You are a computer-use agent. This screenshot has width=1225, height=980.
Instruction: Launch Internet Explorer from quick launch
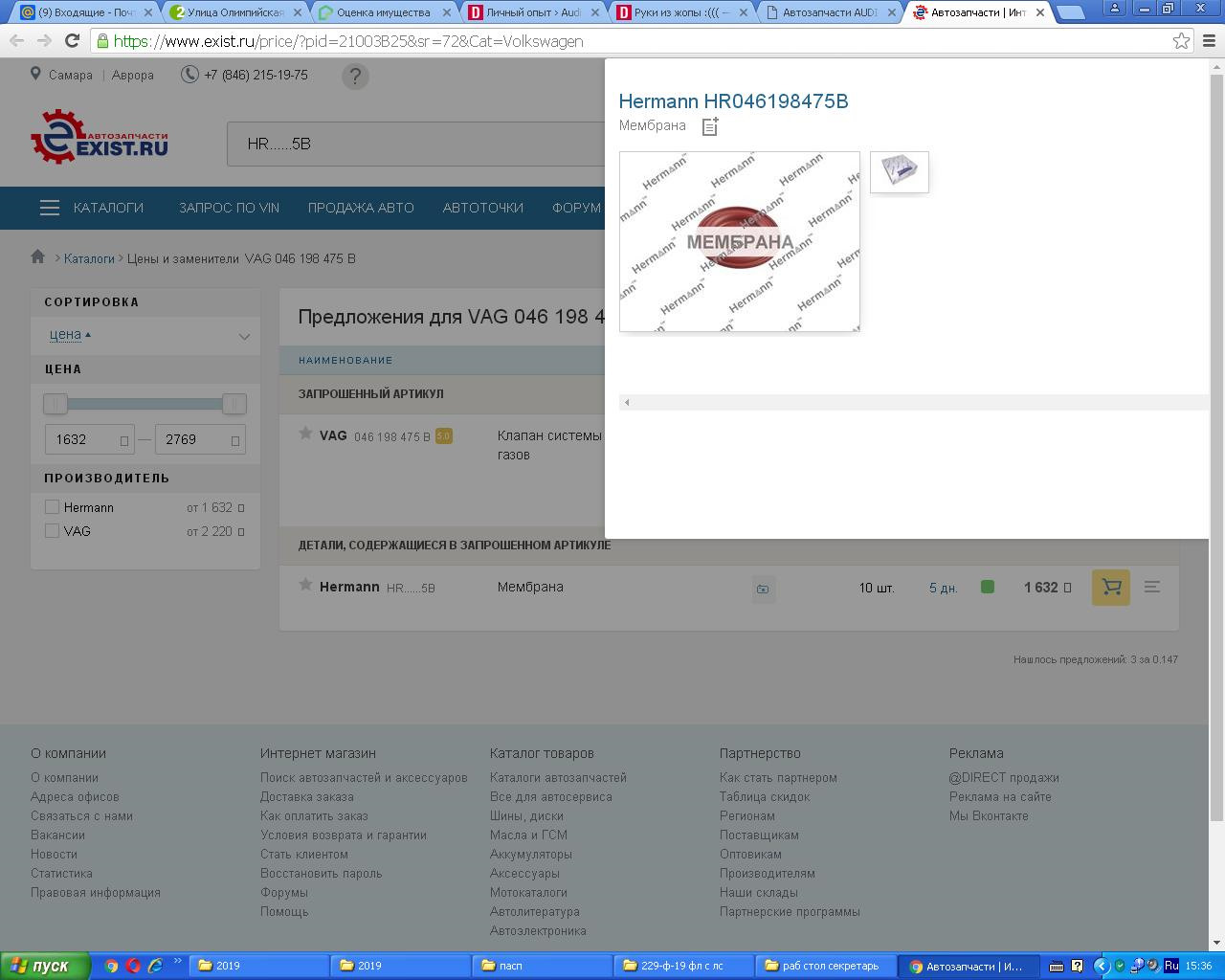tap(155, 966)
